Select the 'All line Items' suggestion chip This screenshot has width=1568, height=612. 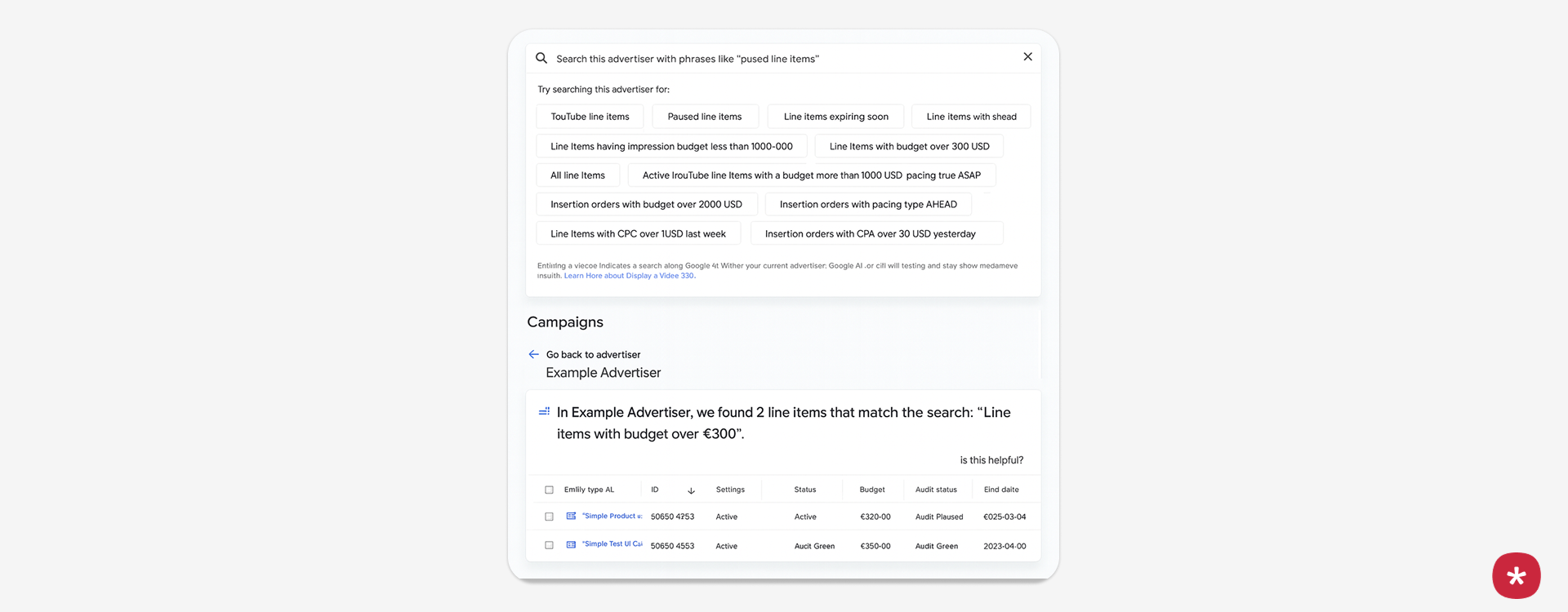pos(577,175)
